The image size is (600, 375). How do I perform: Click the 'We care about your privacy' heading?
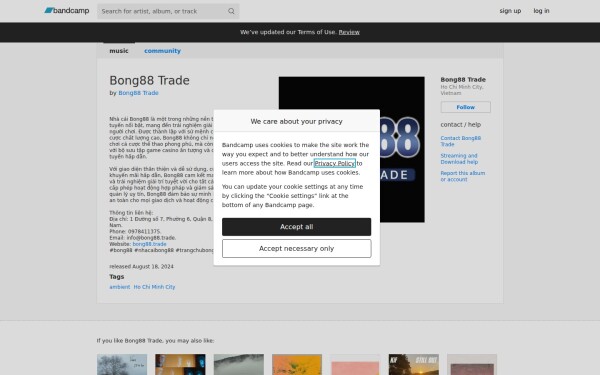[x=297, y=121]
